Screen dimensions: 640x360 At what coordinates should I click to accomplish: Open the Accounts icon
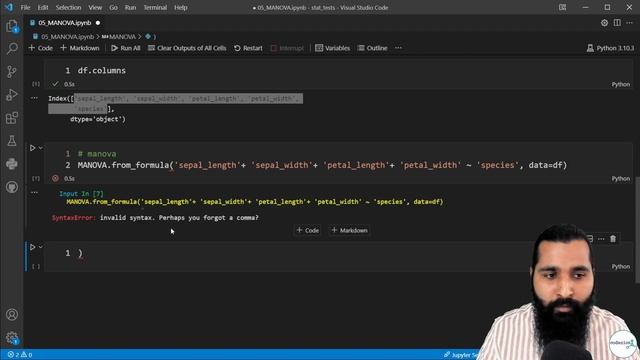point(12,315)
